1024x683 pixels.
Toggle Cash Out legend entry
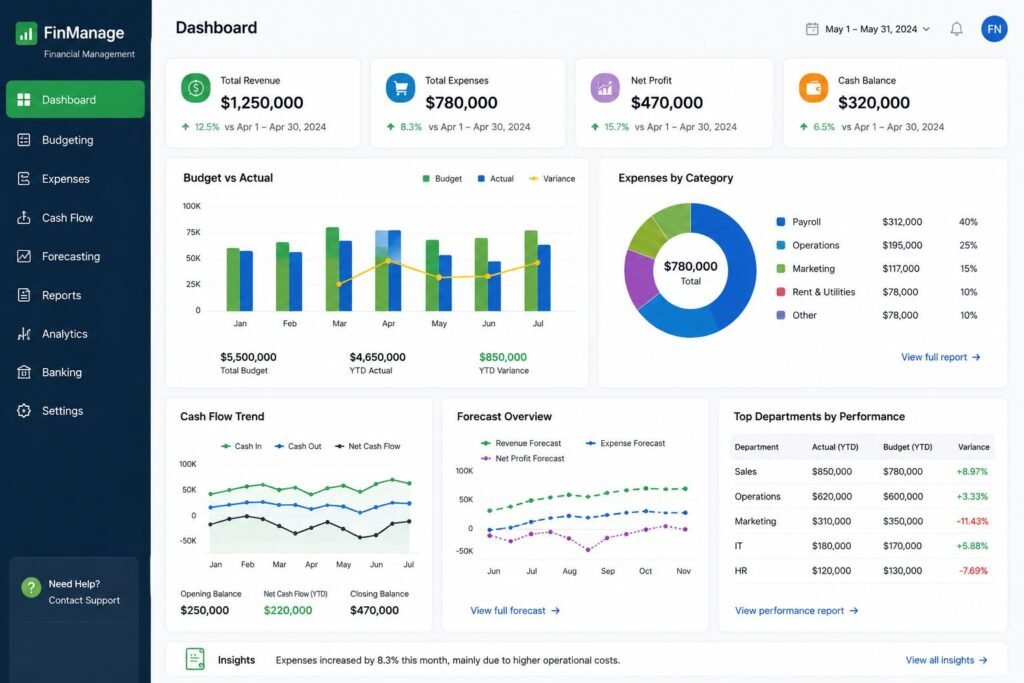coord(298,446)
